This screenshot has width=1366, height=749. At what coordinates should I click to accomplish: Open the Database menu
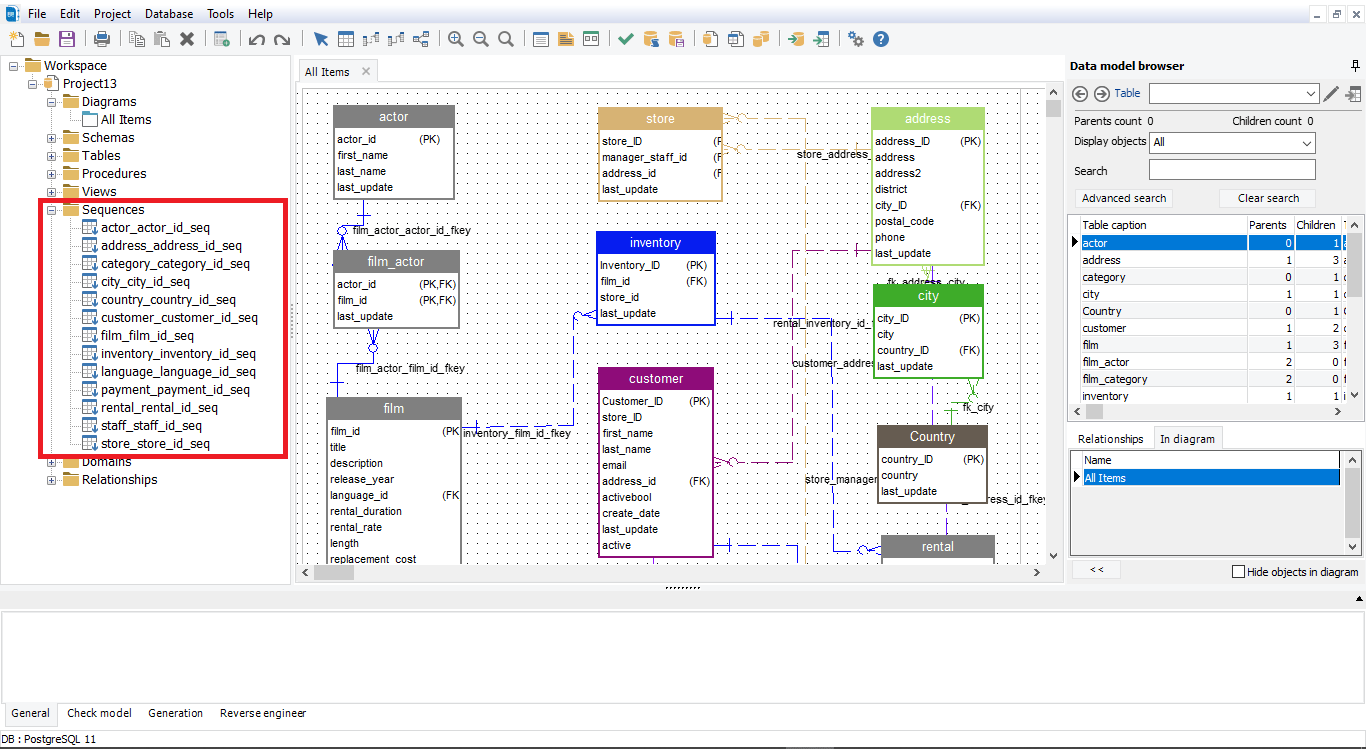[x=168, y=13]
